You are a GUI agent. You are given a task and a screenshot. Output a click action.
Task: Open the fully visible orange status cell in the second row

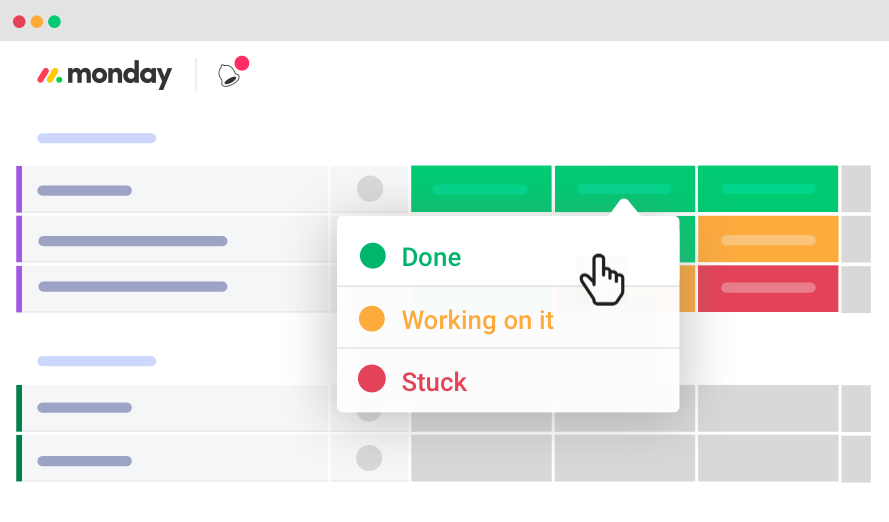tap(768, 240)
